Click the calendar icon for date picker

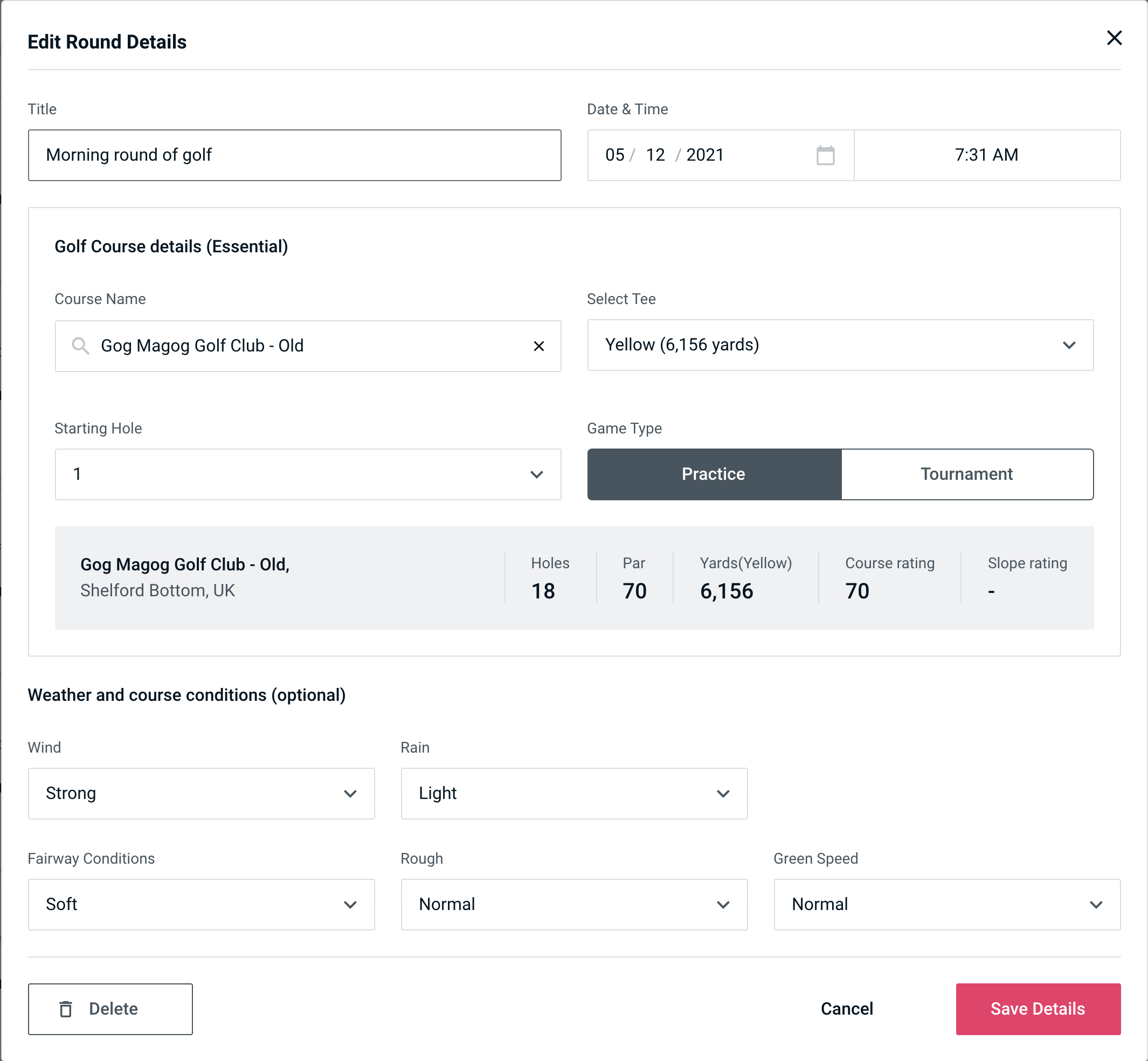(825, 155)
